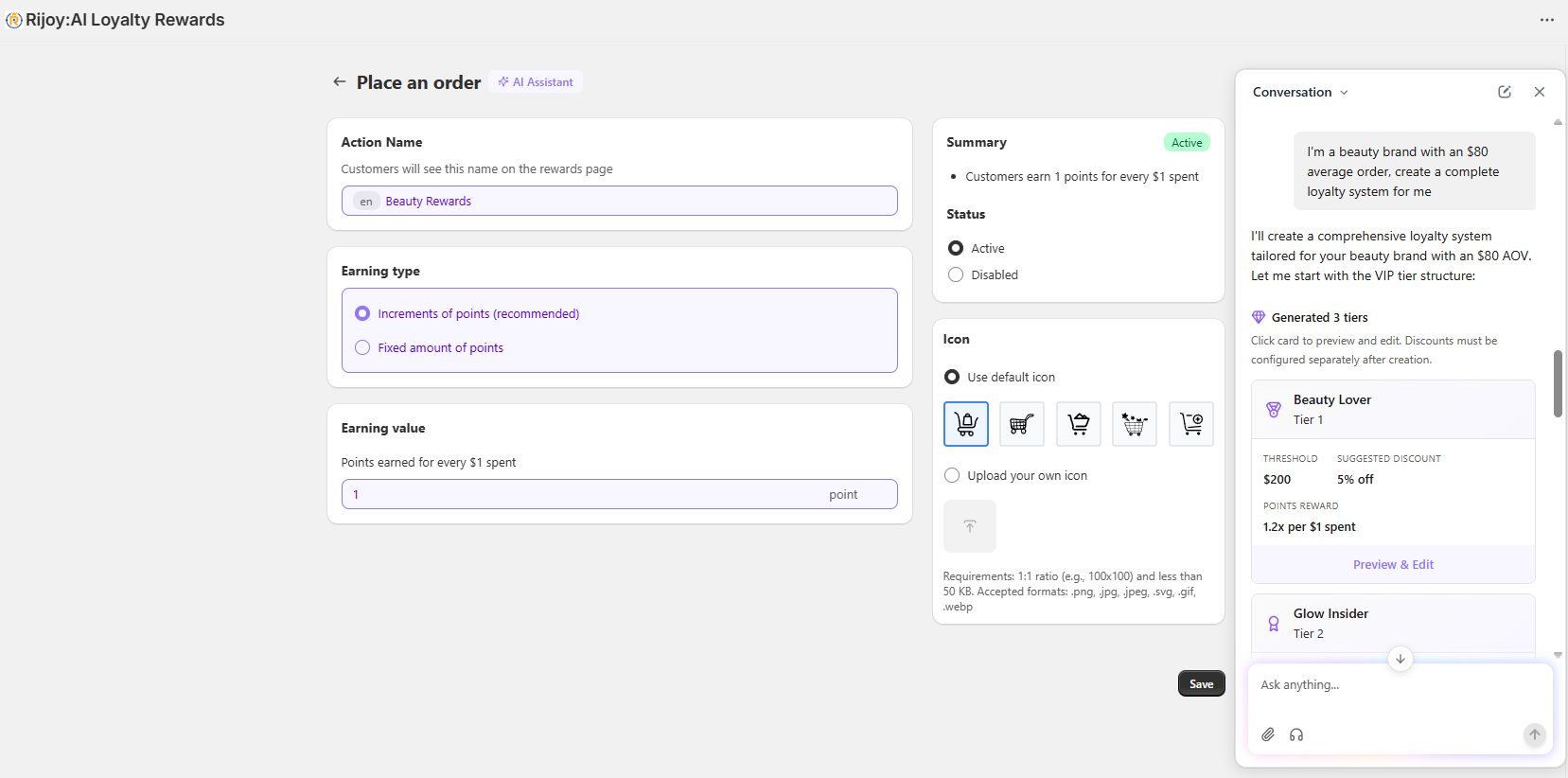Click the en language tag in name field
Screen dimensions: 1568x778
366,202
